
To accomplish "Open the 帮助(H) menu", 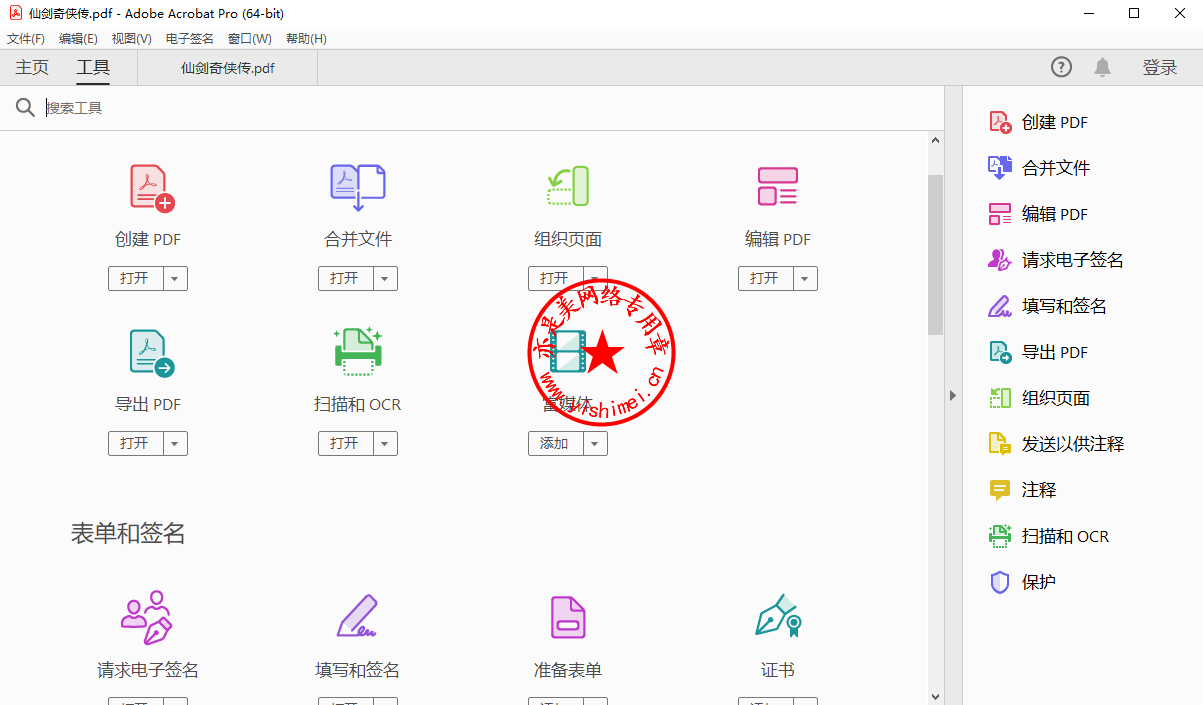I will point(305,38).
